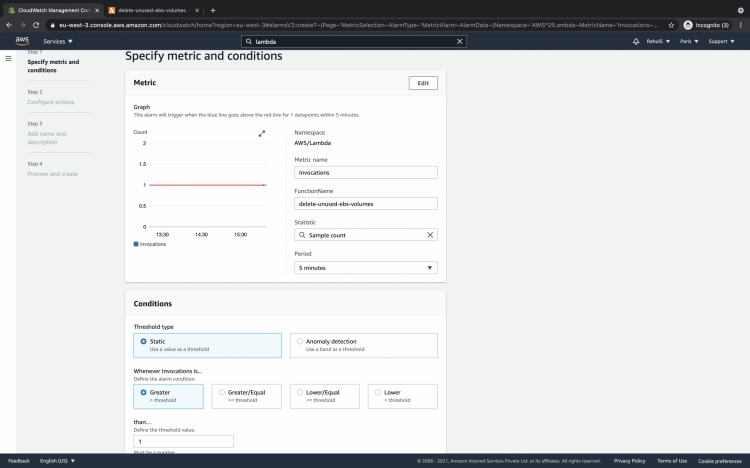750x468 pixels.
Task: Open the notifications bell
Action: coord(636,42)
